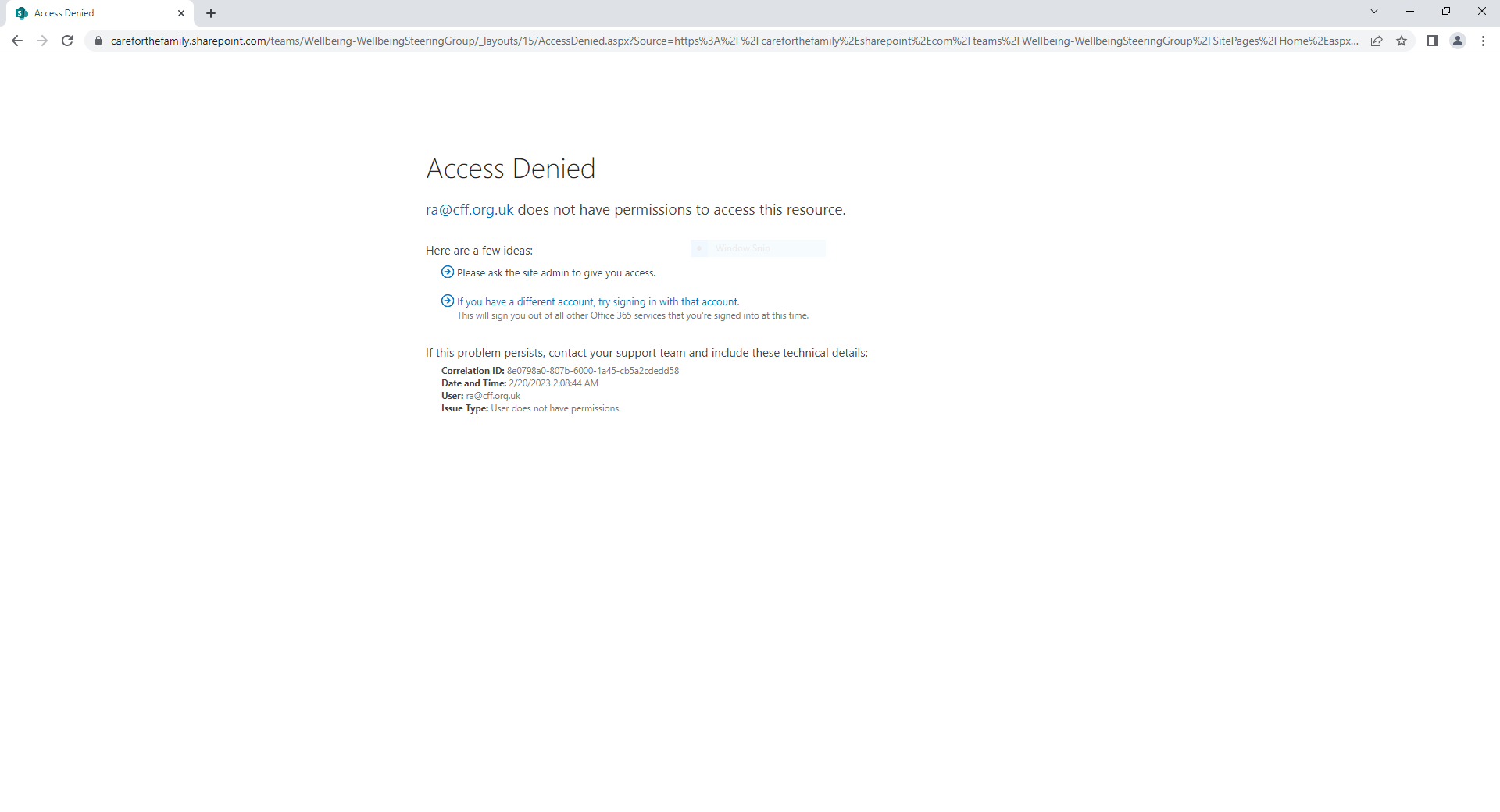Click the Correlation ID value

click(593, 371)
